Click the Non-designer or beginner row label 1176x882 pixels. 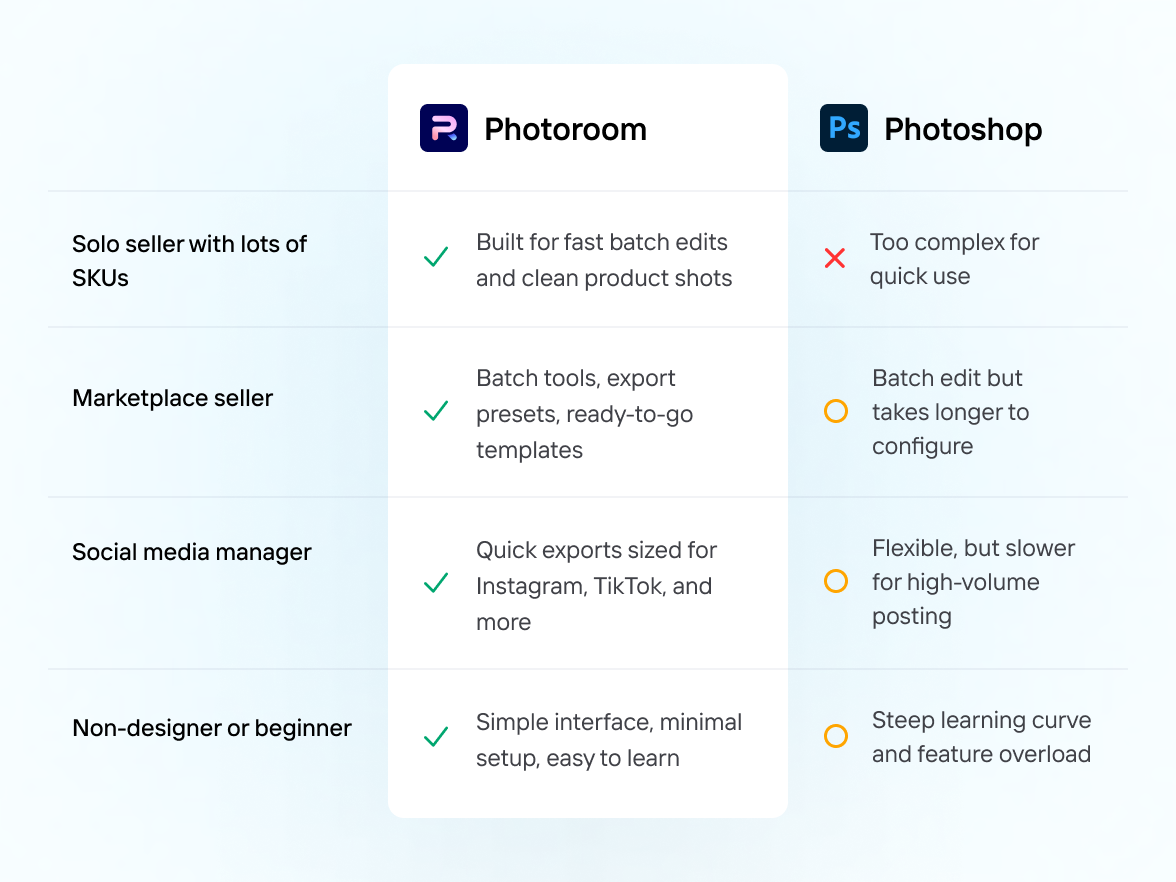click(x=212, y=728)
